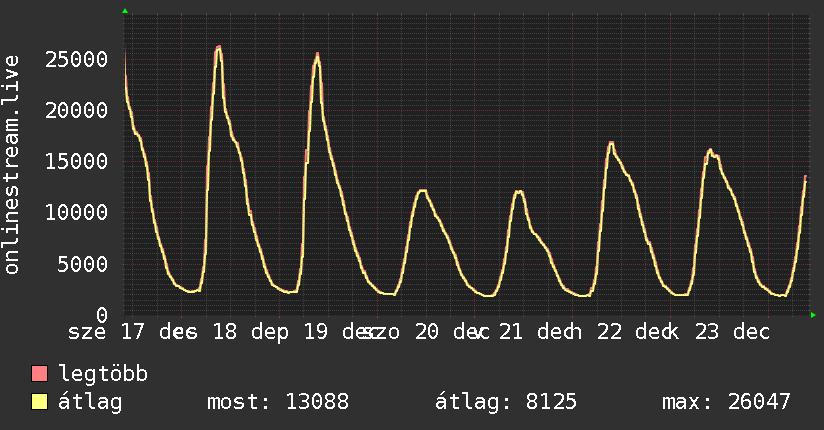The width and height of the screenshot is (824, 430).
Task: Click the 22 dec x-axis label
Action: tap(634, 332)
